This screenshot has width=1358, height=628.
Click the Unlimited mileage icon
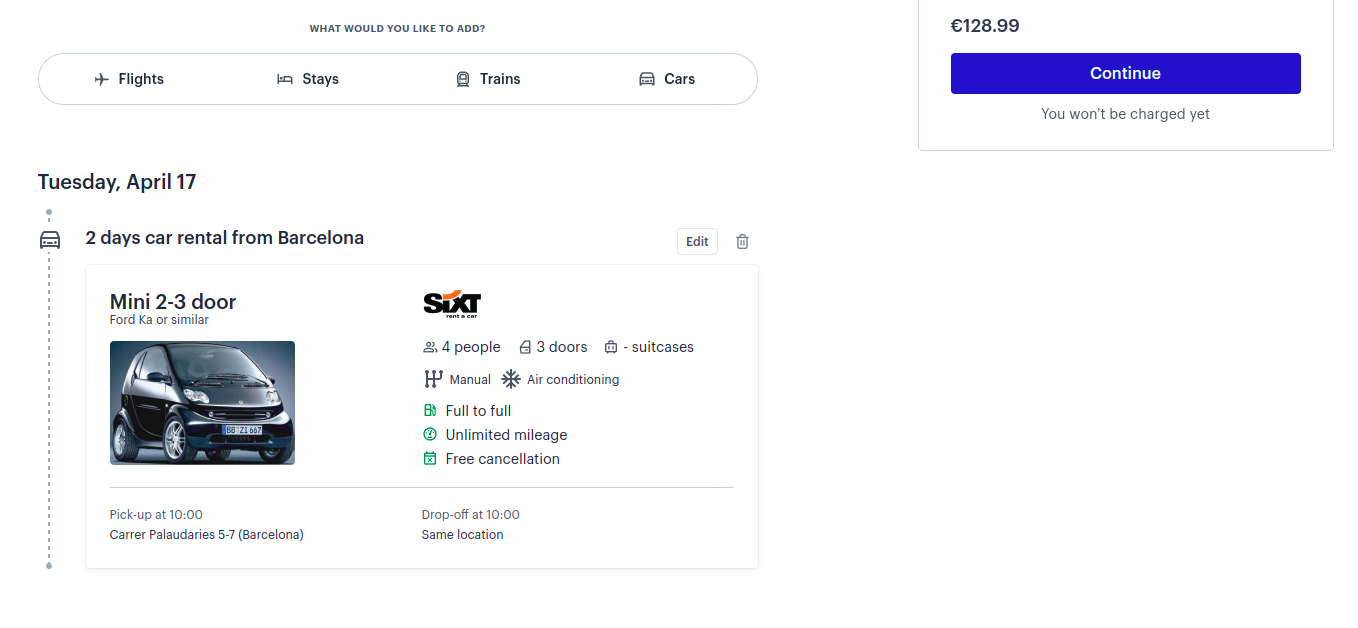click(x=430, y=434)
